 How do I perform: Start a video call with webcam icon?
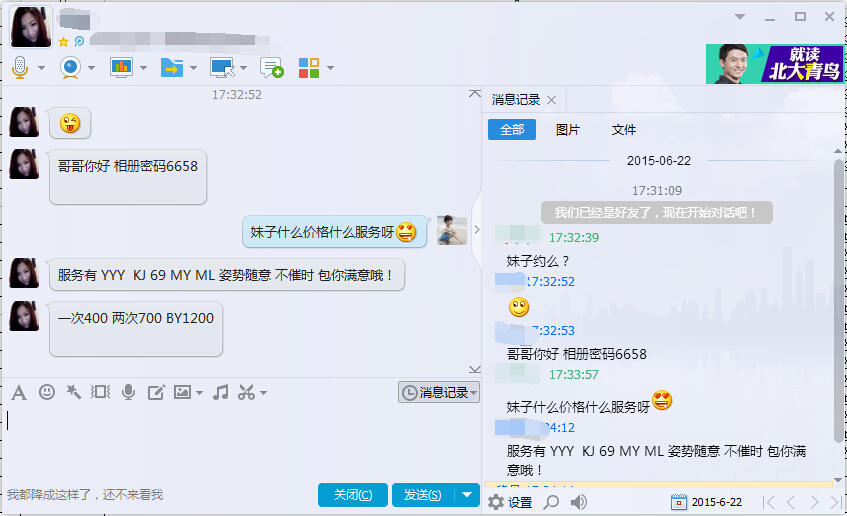70,68
